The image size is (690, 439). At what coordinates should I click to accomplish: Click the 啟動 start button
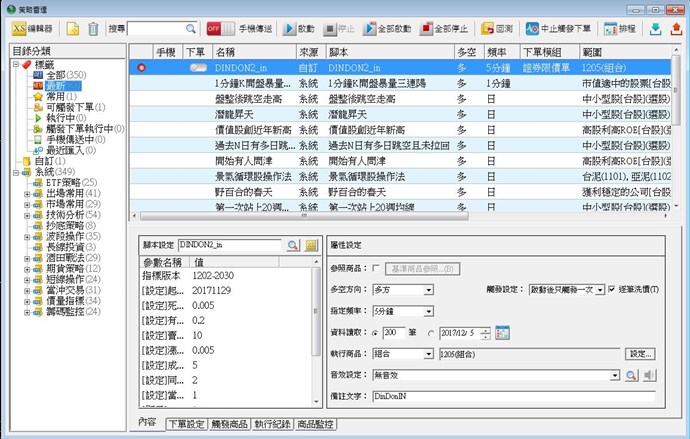296,29
